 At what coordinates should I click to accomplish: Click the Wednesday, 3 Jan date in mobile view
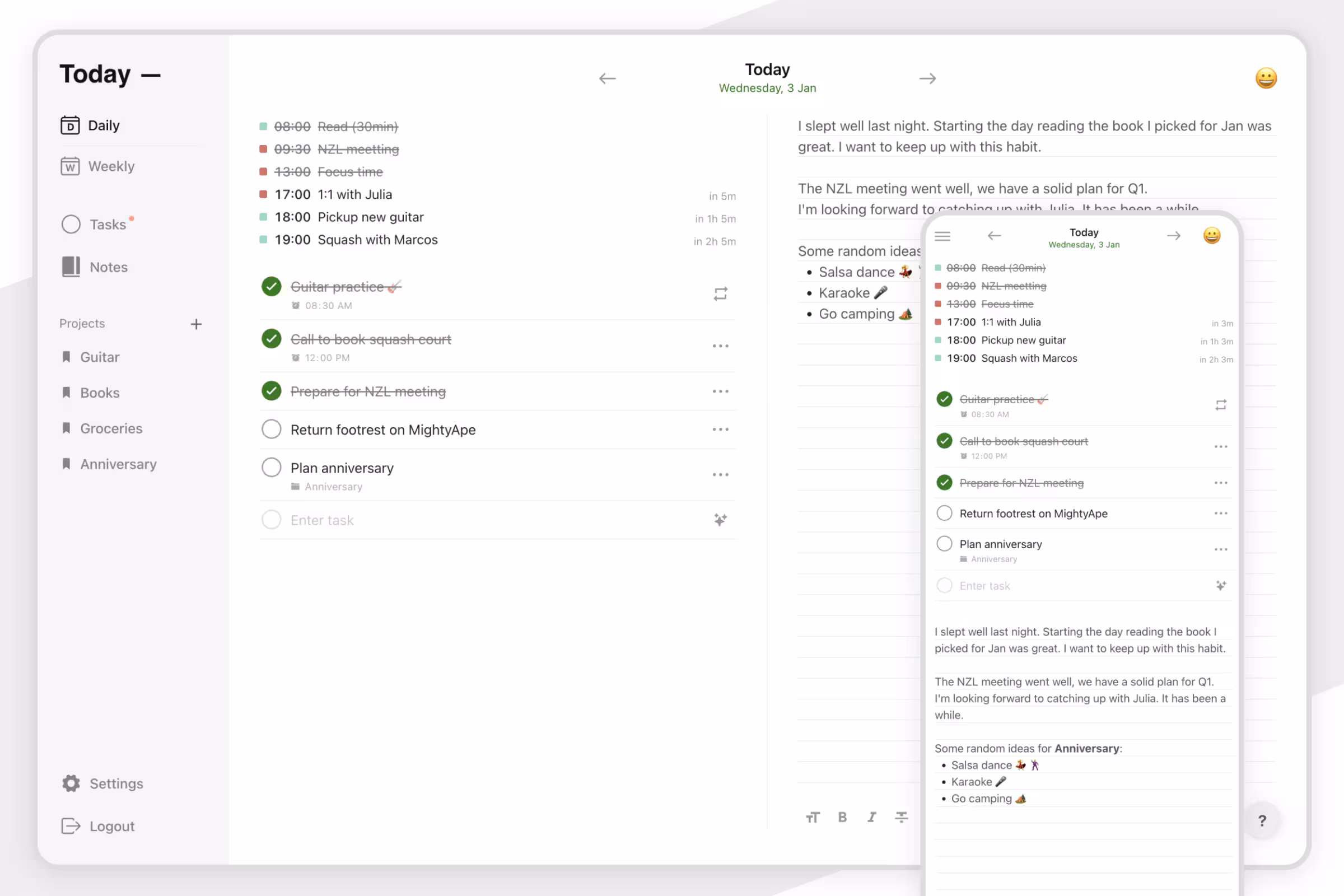1084,245
